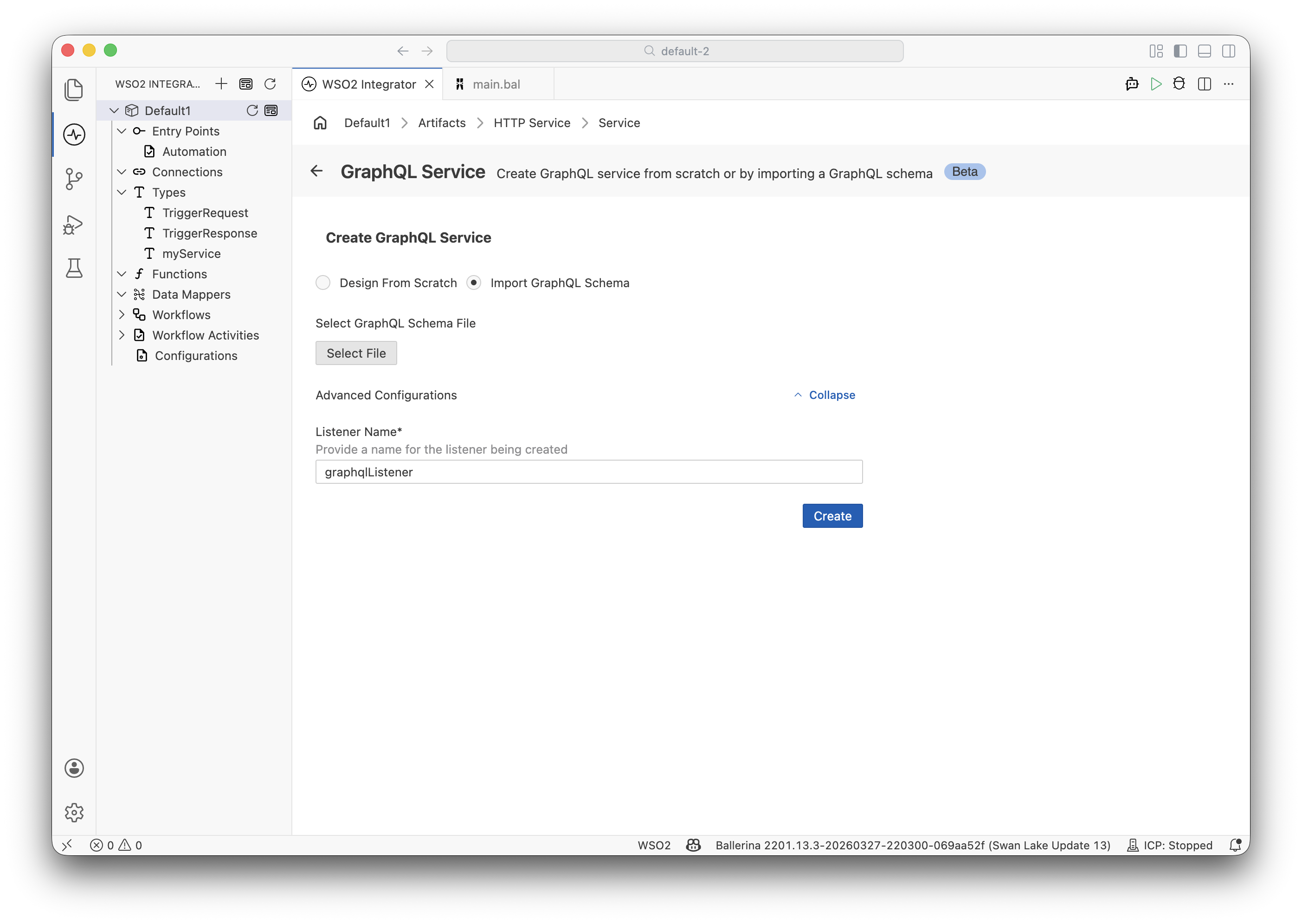The height and width of the screenshot is (924, 1302).
Task: Click the overview icon in sidebar panel header
Action: pyautogui.click(x=246, y=84)
